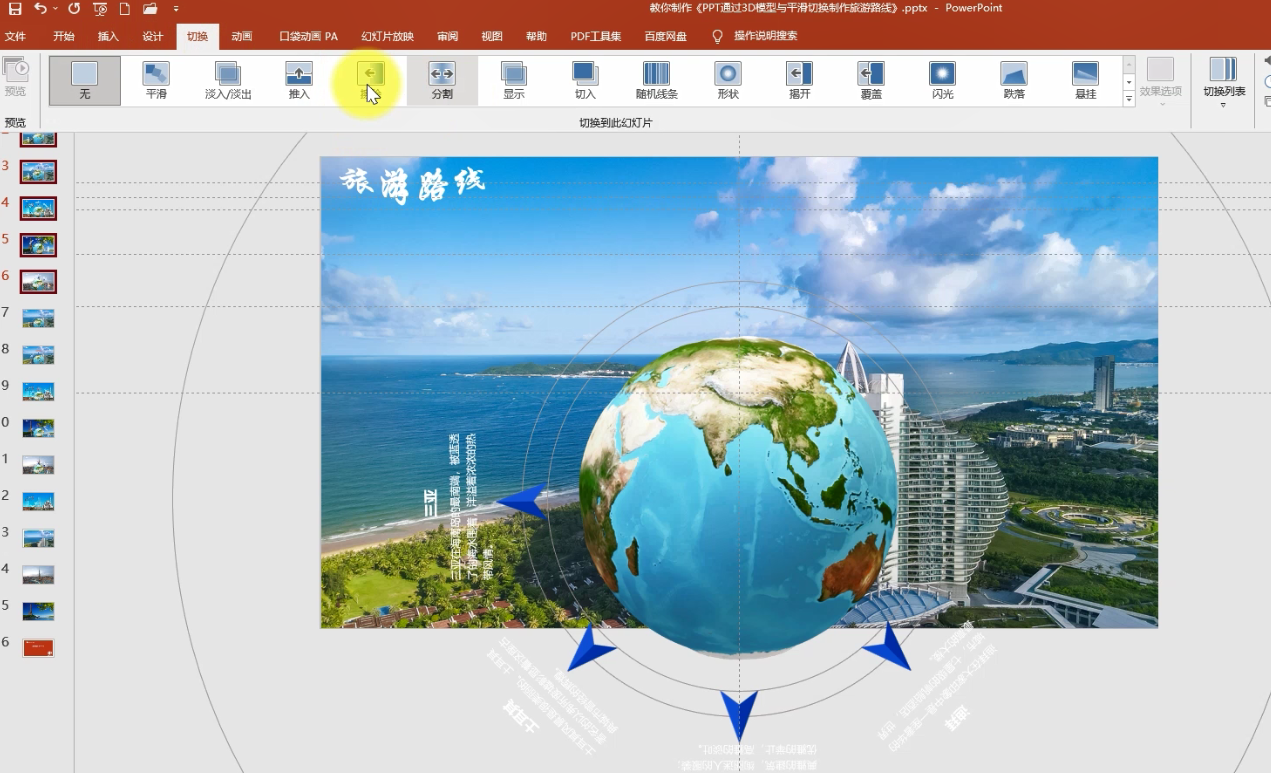The width and height of the screenshot is (1271, 773).
Task: Redo the last action
Action: pyautogui.click(x=74, y=9)
